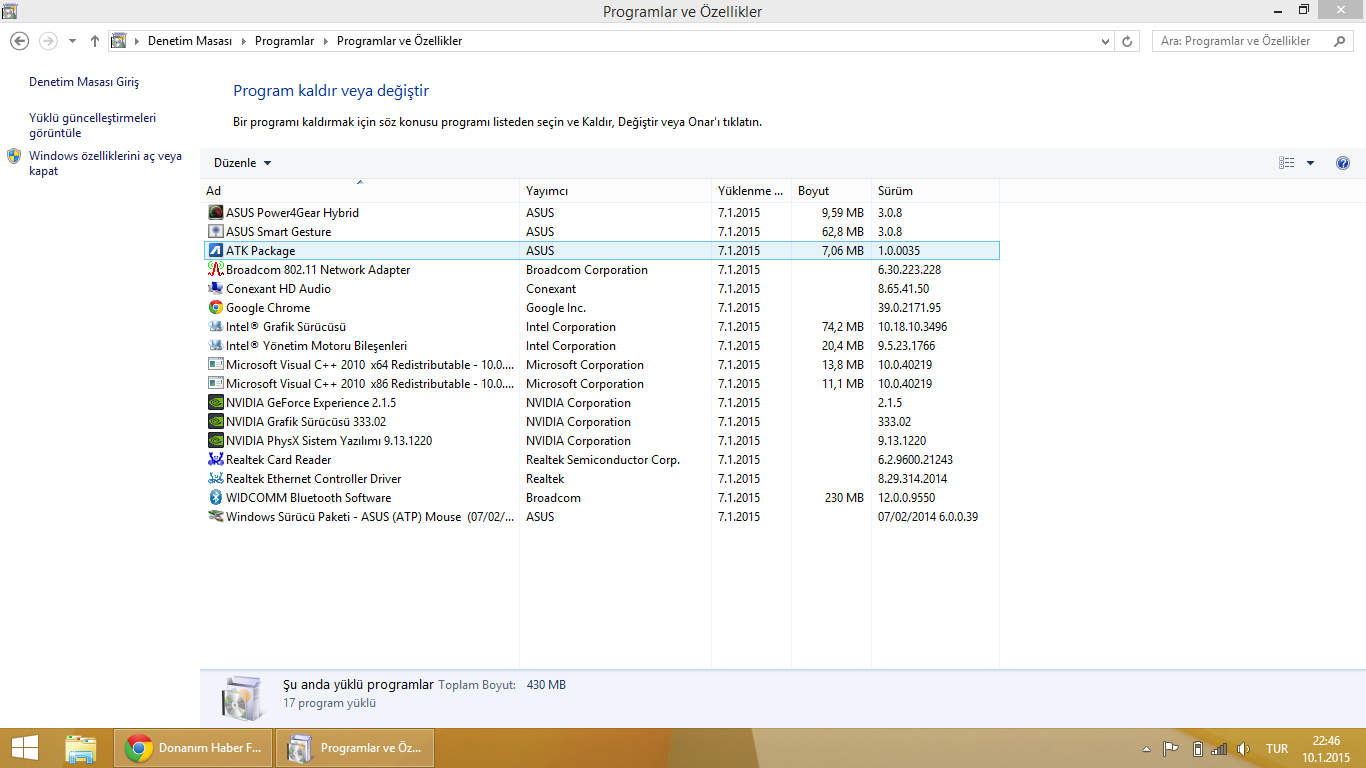Click Programlar ve Özellikler breadcrumb segment
This screenshot has width=1366, height=768.
point(399,41)
